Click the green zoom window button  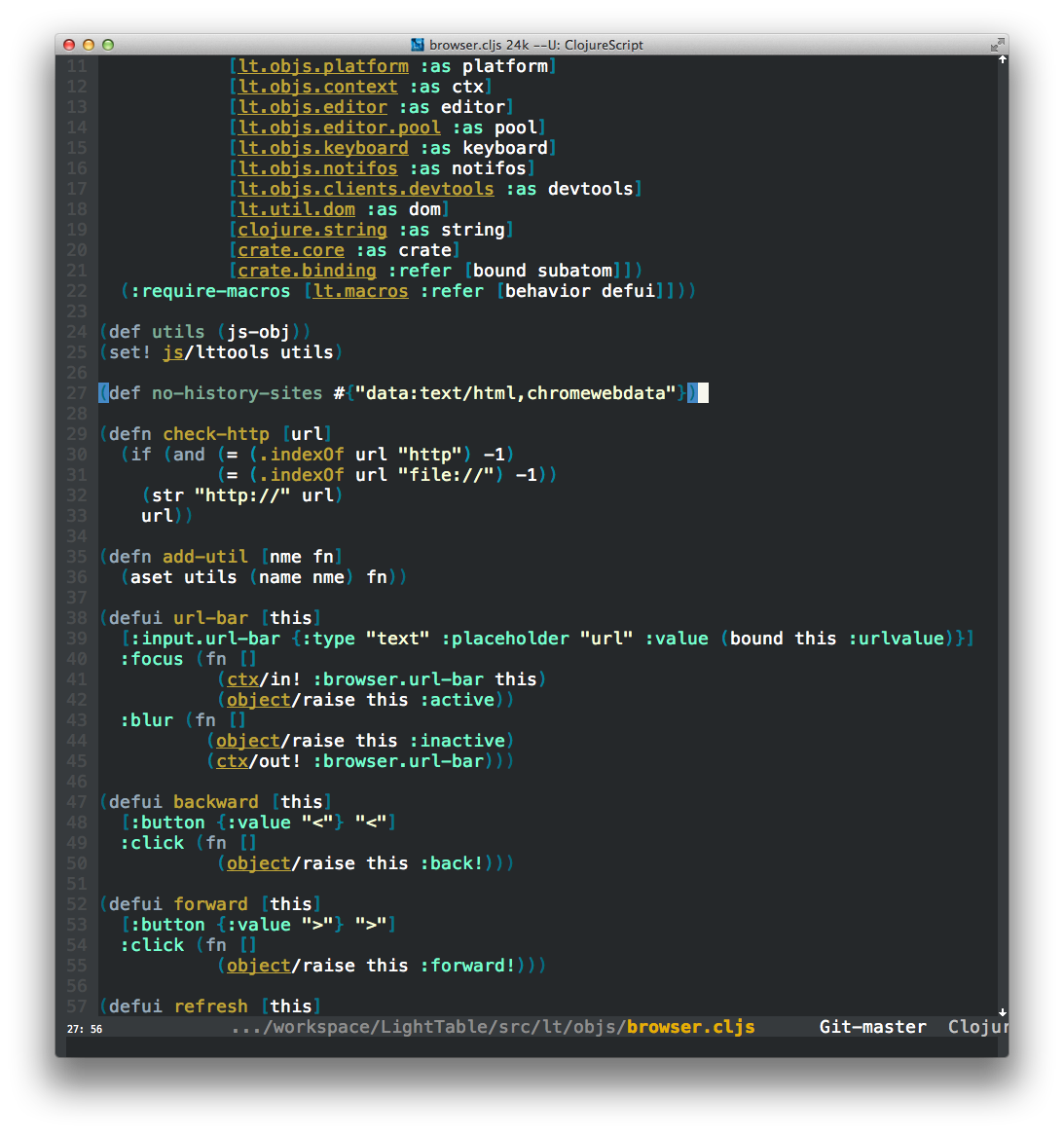108,45
